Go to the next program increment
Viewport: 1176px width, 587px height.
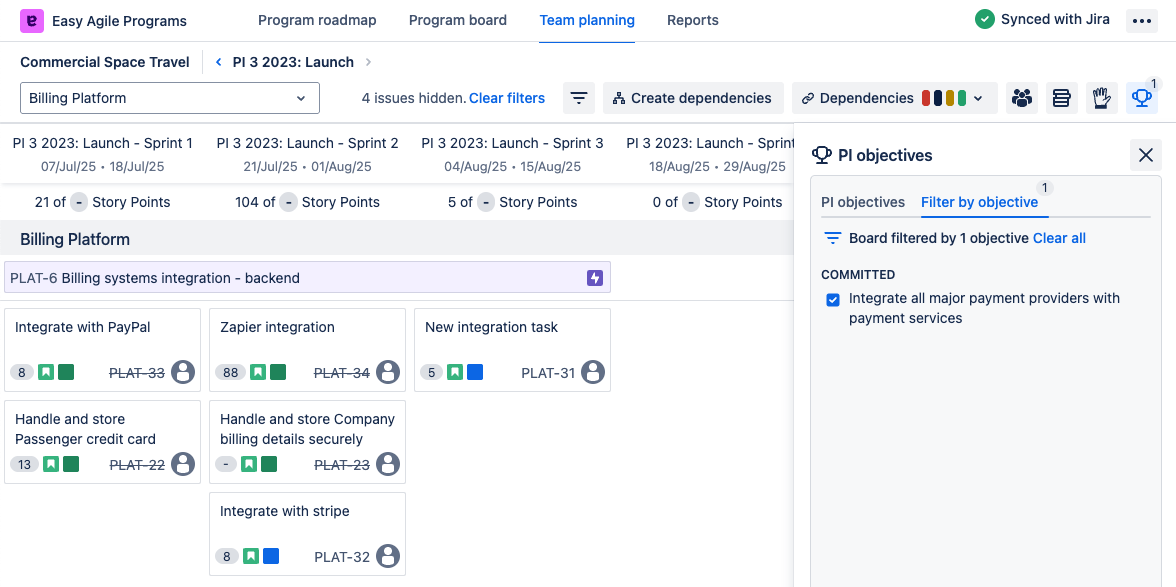coord(368,62)
